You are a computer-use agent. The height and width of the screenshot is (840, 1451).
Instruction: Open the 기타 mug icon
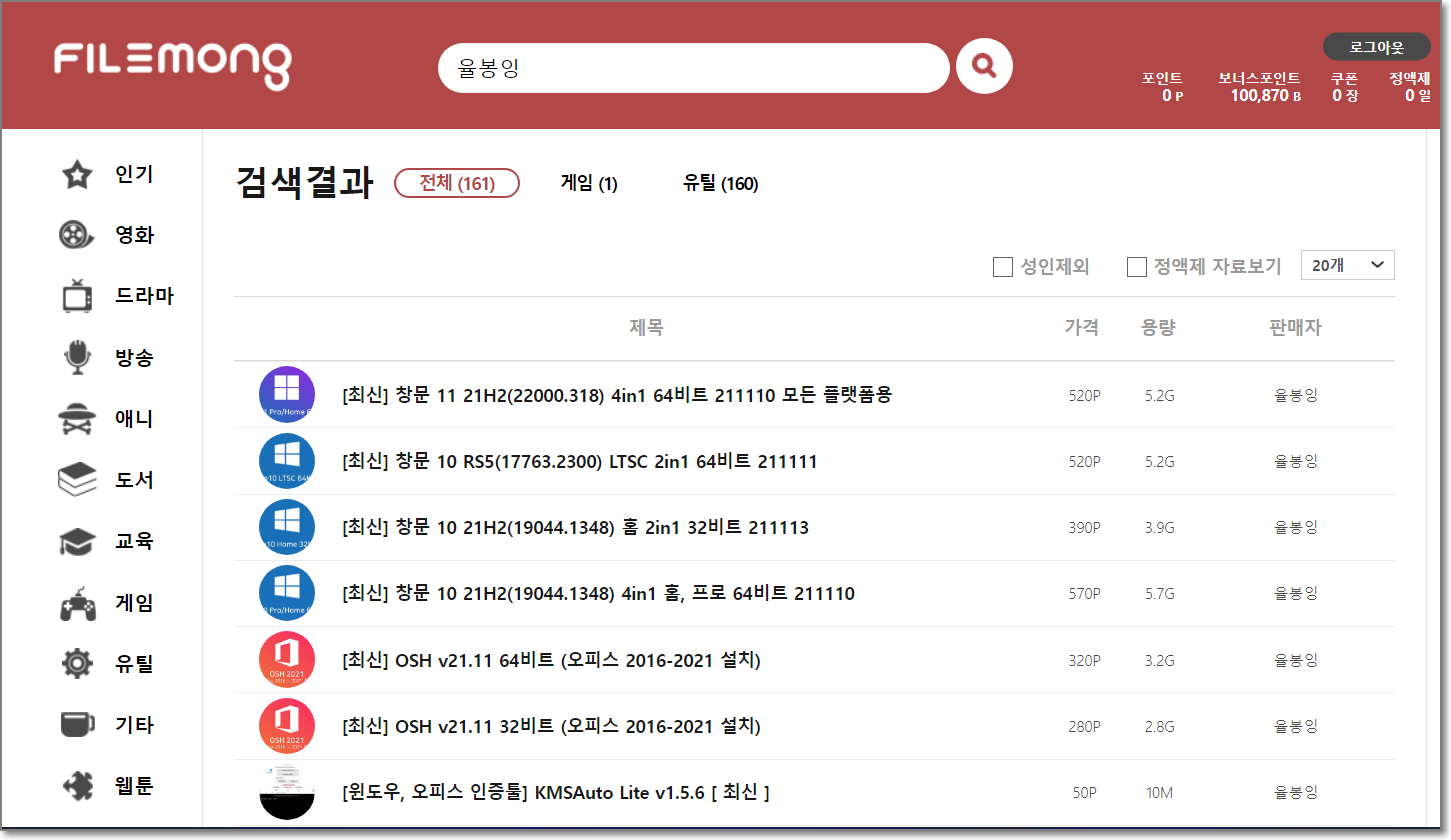pyautogui.click(x=77, y=725)
